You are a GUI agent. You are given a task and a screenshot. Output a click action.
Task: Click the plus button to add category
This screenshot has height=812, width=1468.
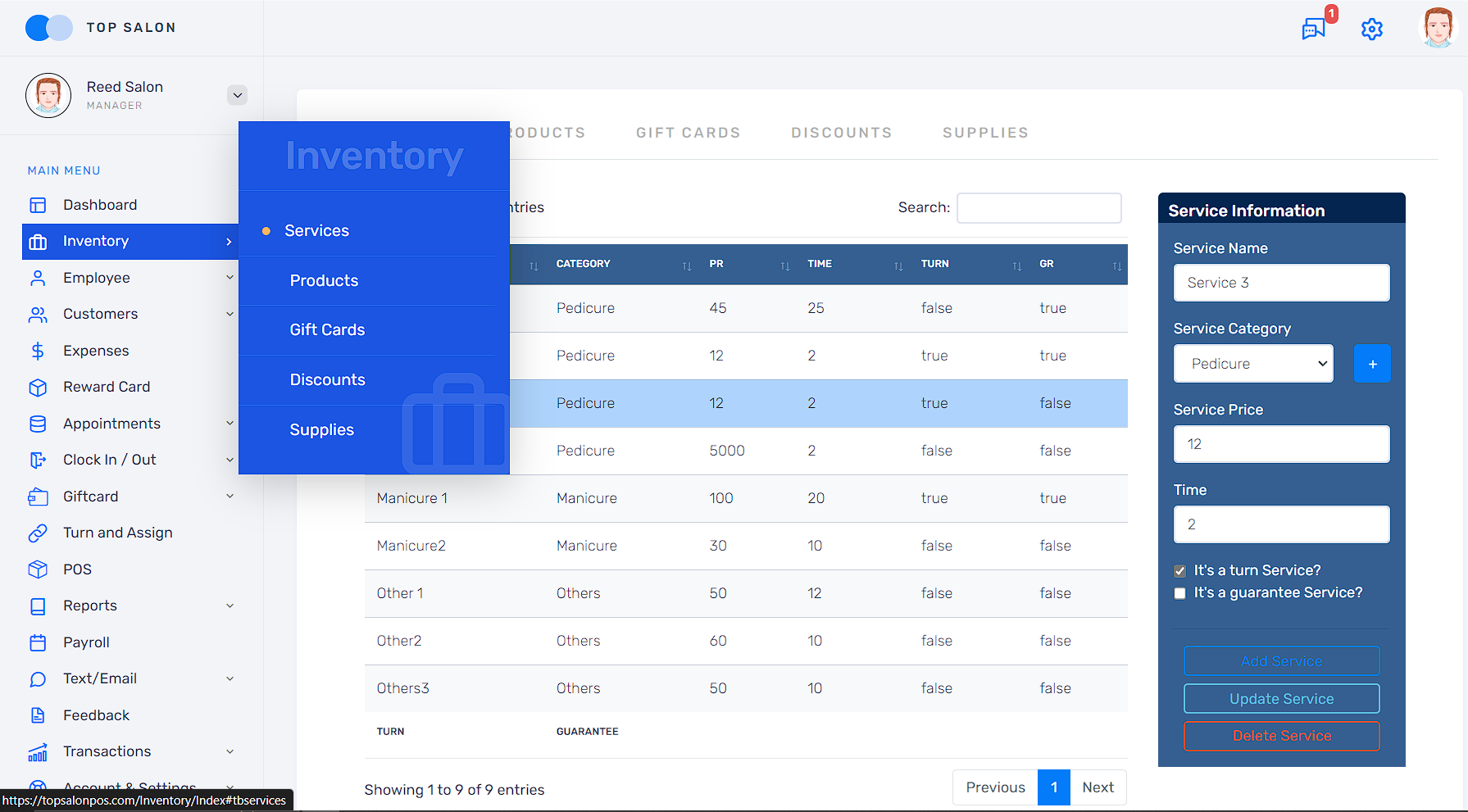tap(1371, 364)
